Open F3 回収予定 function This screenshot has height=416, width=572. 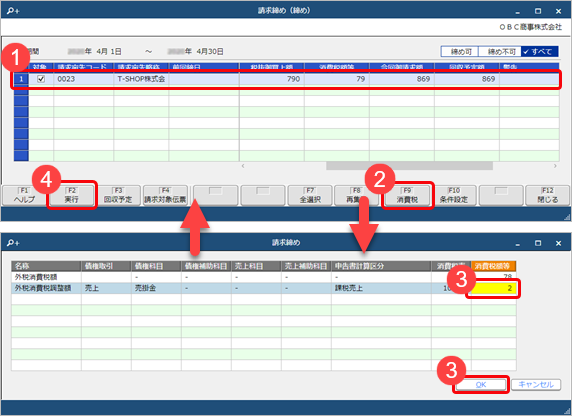click(x=118, y=196)
